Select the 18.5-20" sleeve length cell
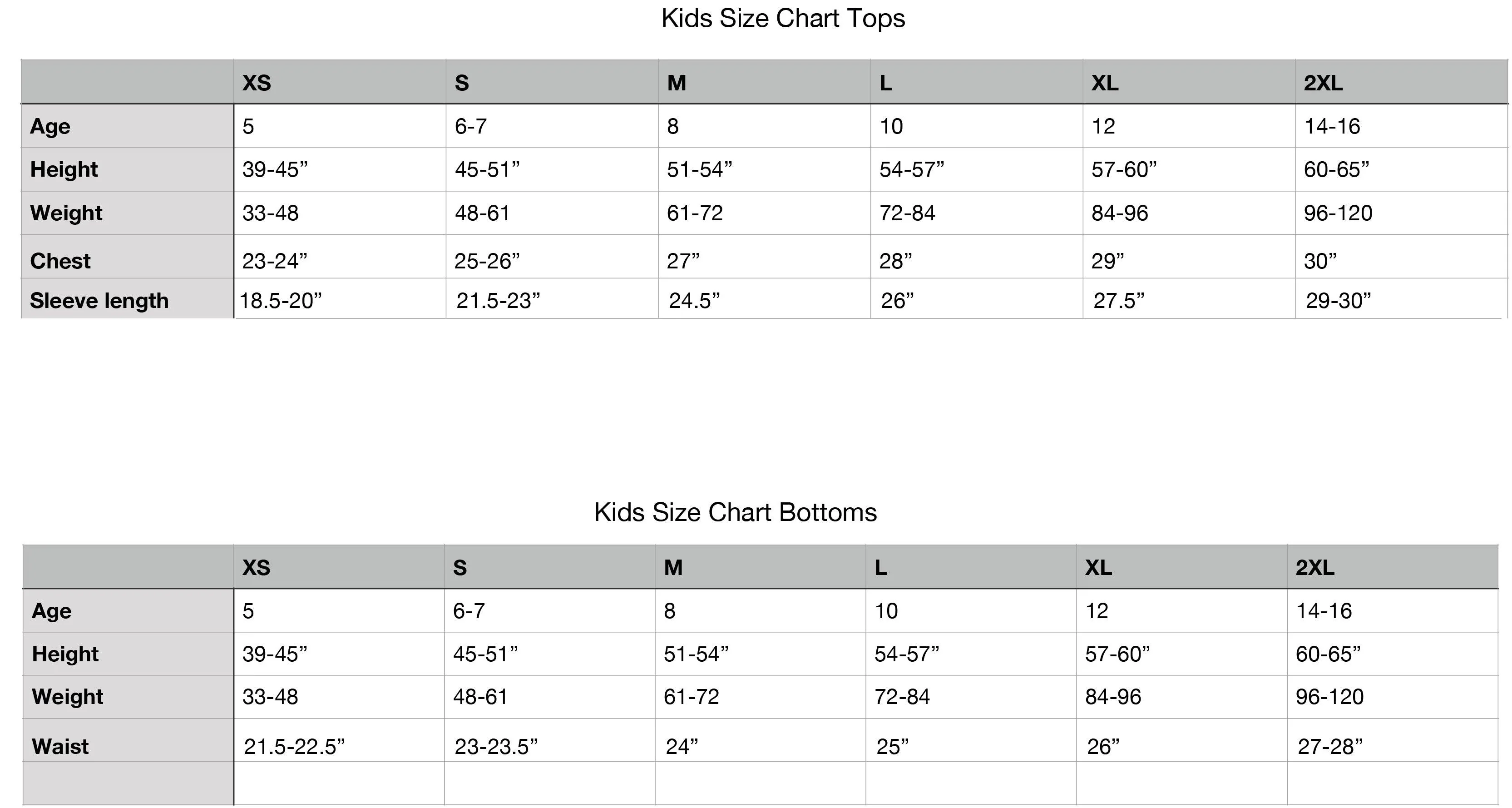 (281, 301)
